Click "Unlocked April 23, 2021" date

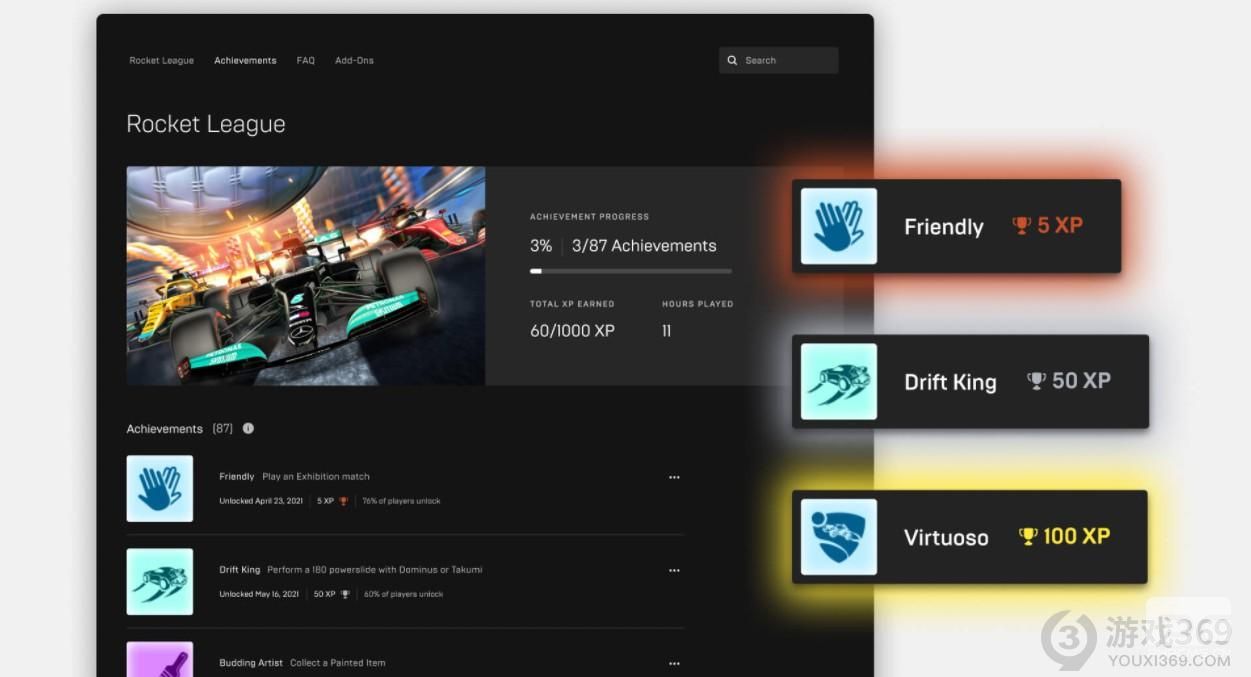(261, 501)
